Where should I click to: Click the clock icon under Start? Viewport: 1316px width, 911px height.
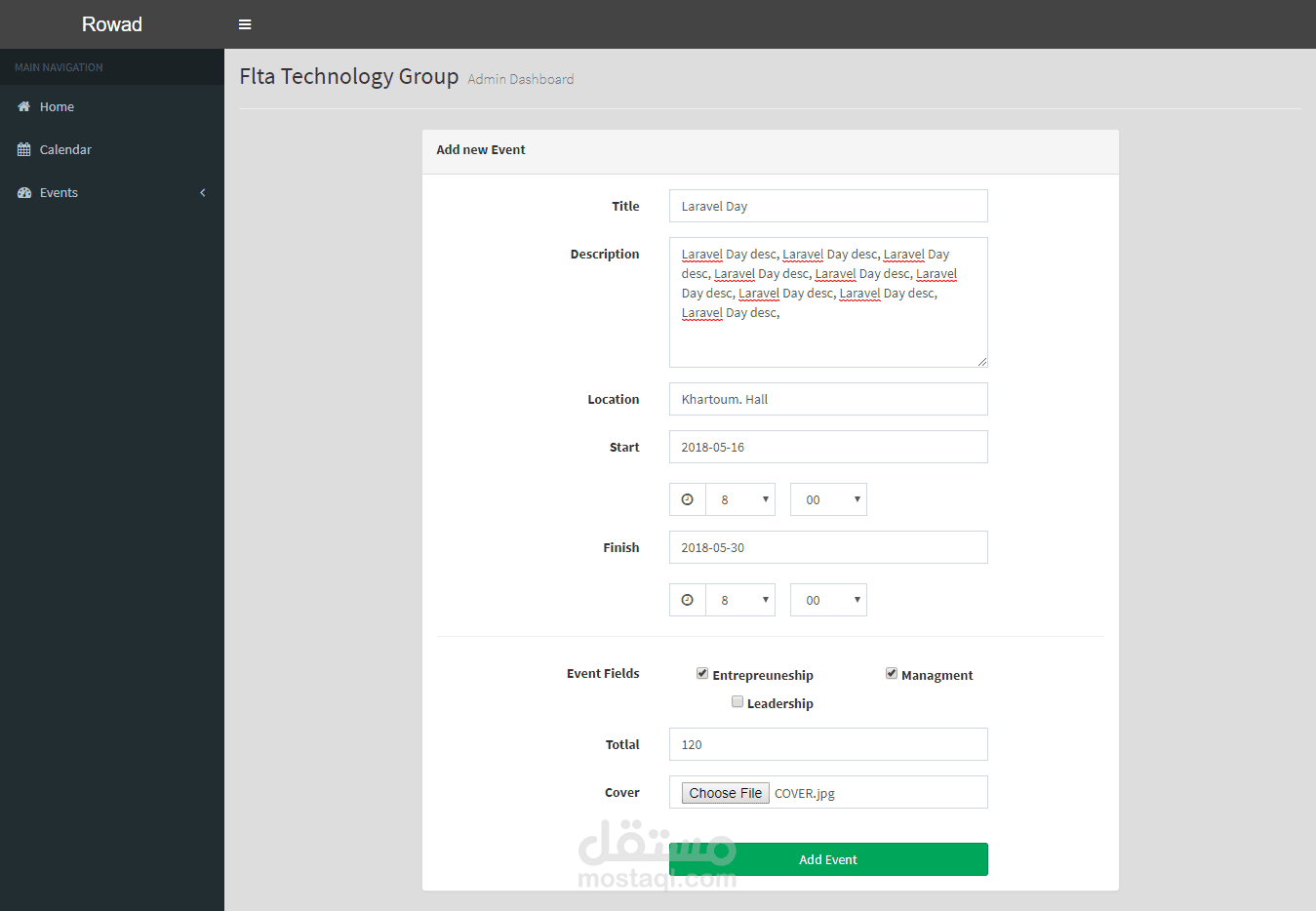[687, 499]
